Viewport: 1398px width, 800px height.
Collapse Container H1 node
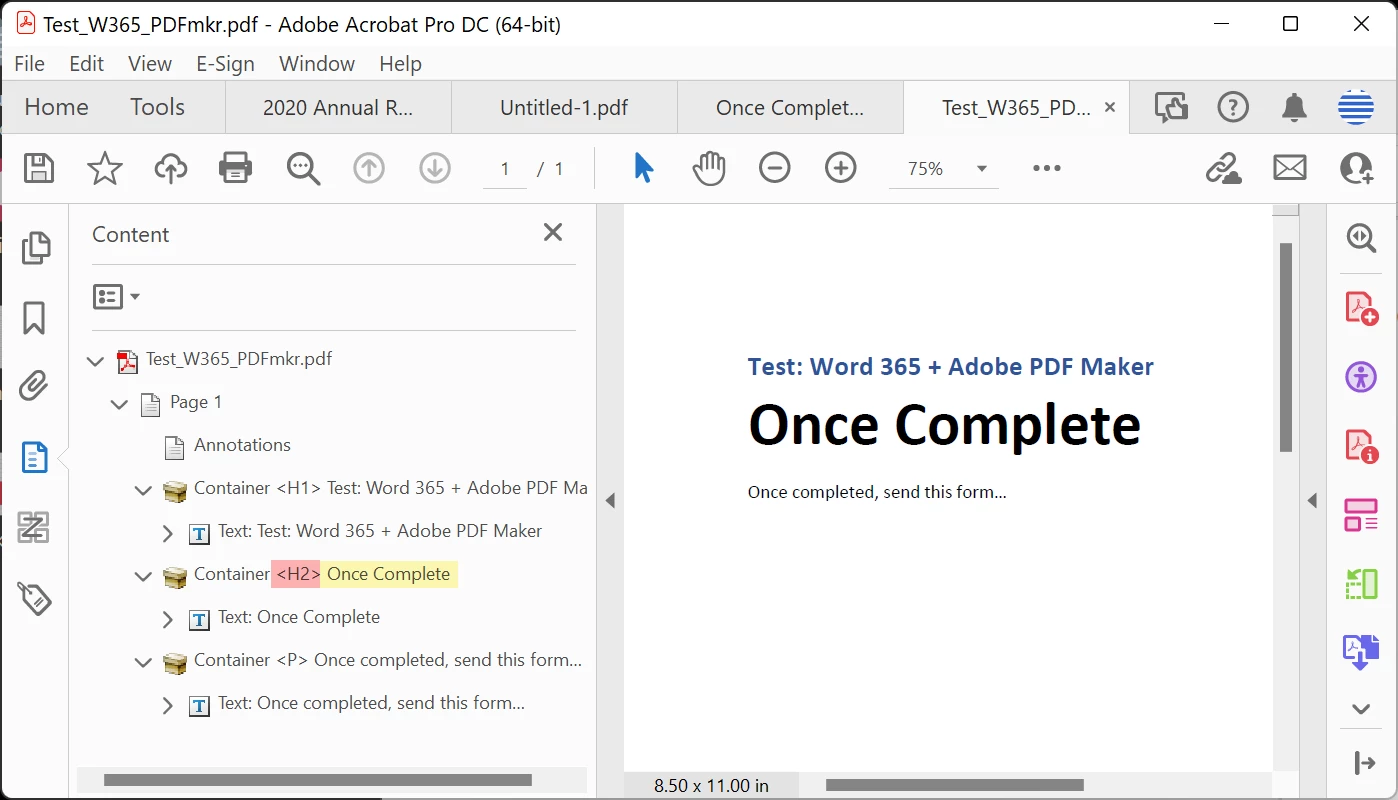click(144, 489)
